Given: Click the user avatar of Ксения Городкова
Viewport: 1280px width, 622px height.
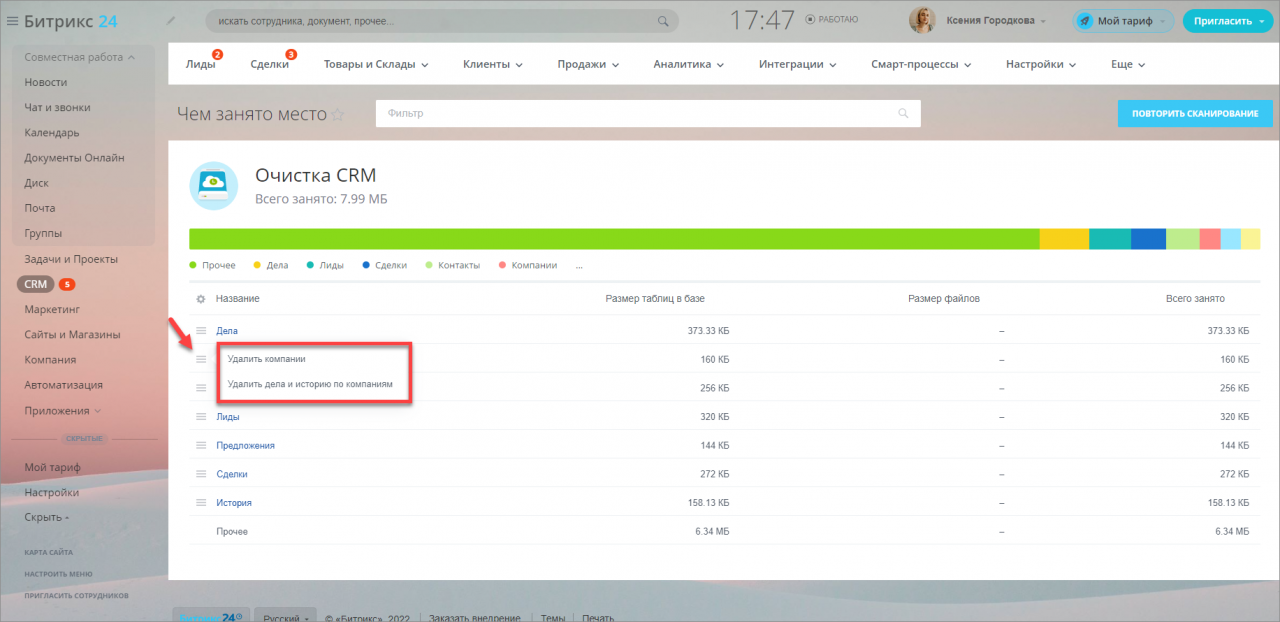Looking at the screenshot, I should (921, 21).
